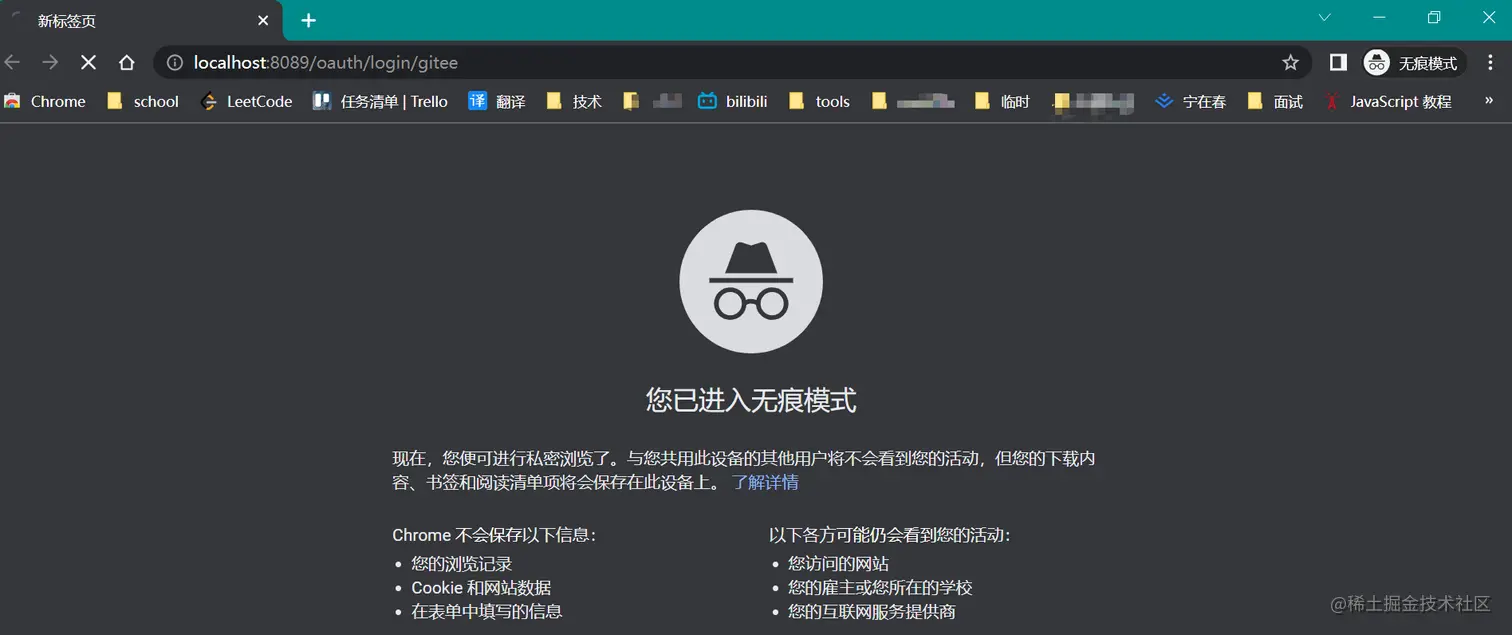
Task: Open a new tab with the plus button
Action: [308, 20]
